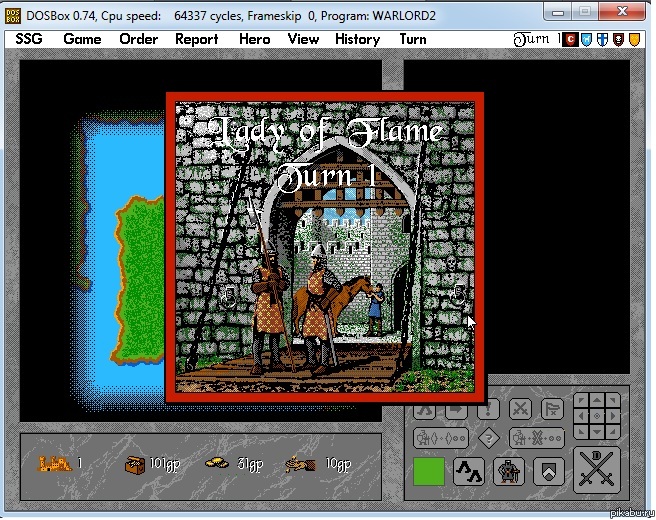
Task: Open the Hero menu
Action: 254,39
